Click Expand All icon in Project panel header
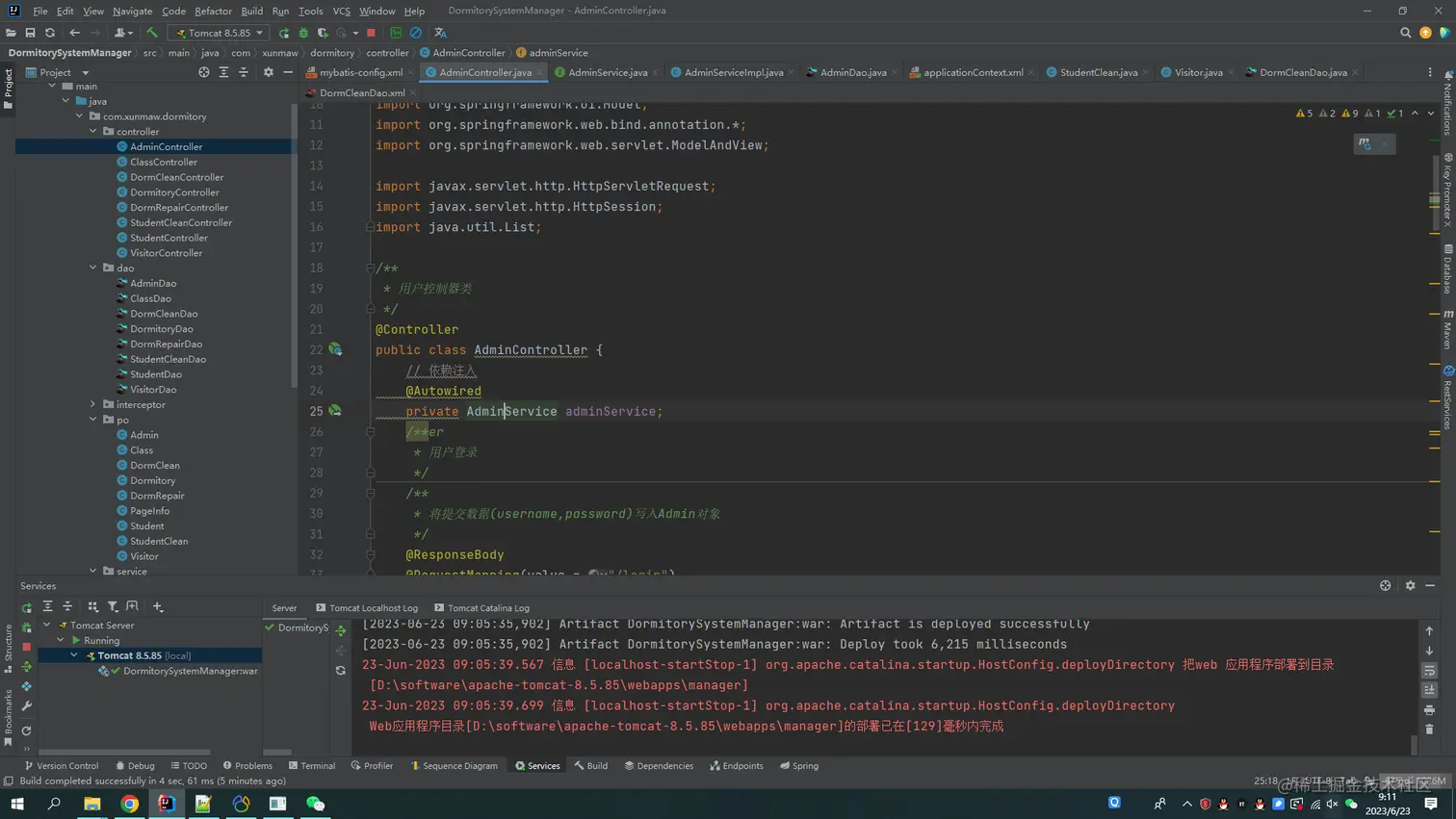The width and height of the screenshot is (1456, 819). [x=223, y=72]
